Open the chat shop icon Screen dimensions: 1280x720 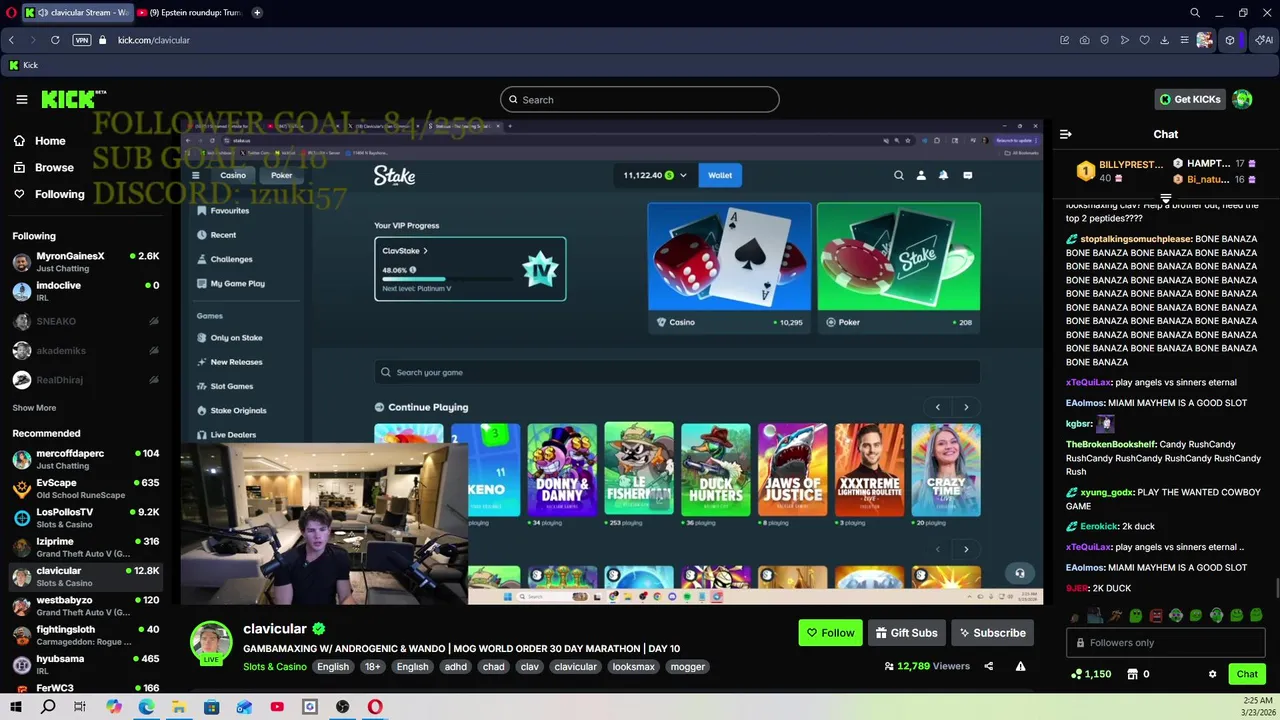pos(1132,674)
